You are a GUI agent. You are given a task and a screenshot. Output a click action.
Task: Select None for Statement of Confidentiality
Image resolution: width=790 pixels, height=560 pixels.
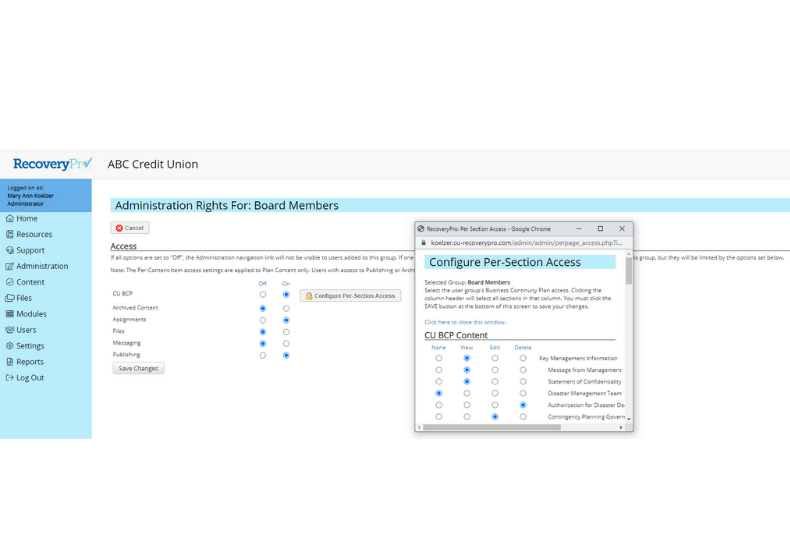pyautogui.click(x=439, y=382)
